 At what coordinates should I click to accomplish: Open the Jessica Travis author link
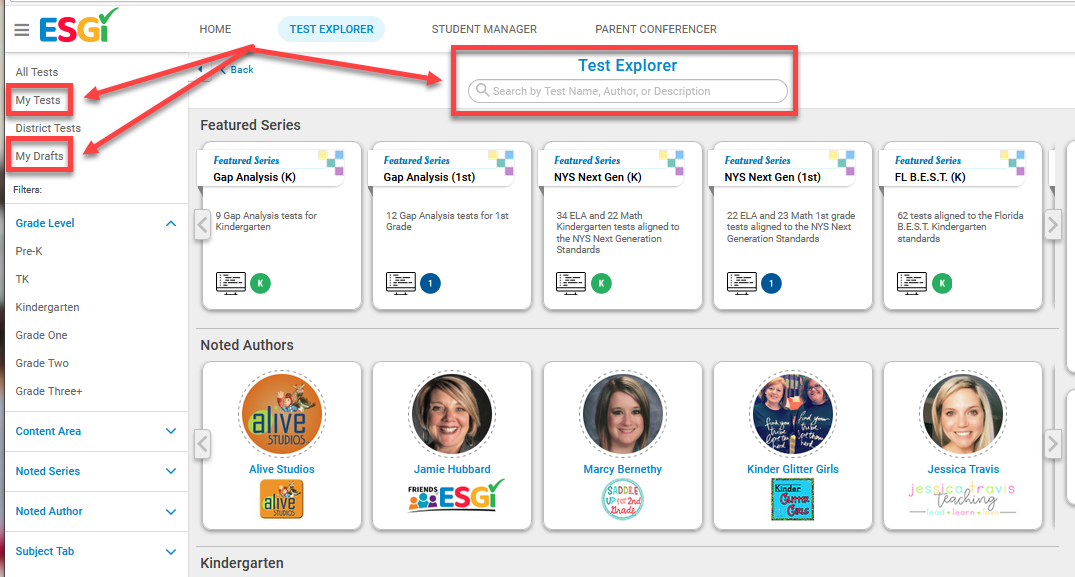tap(963, 469)
